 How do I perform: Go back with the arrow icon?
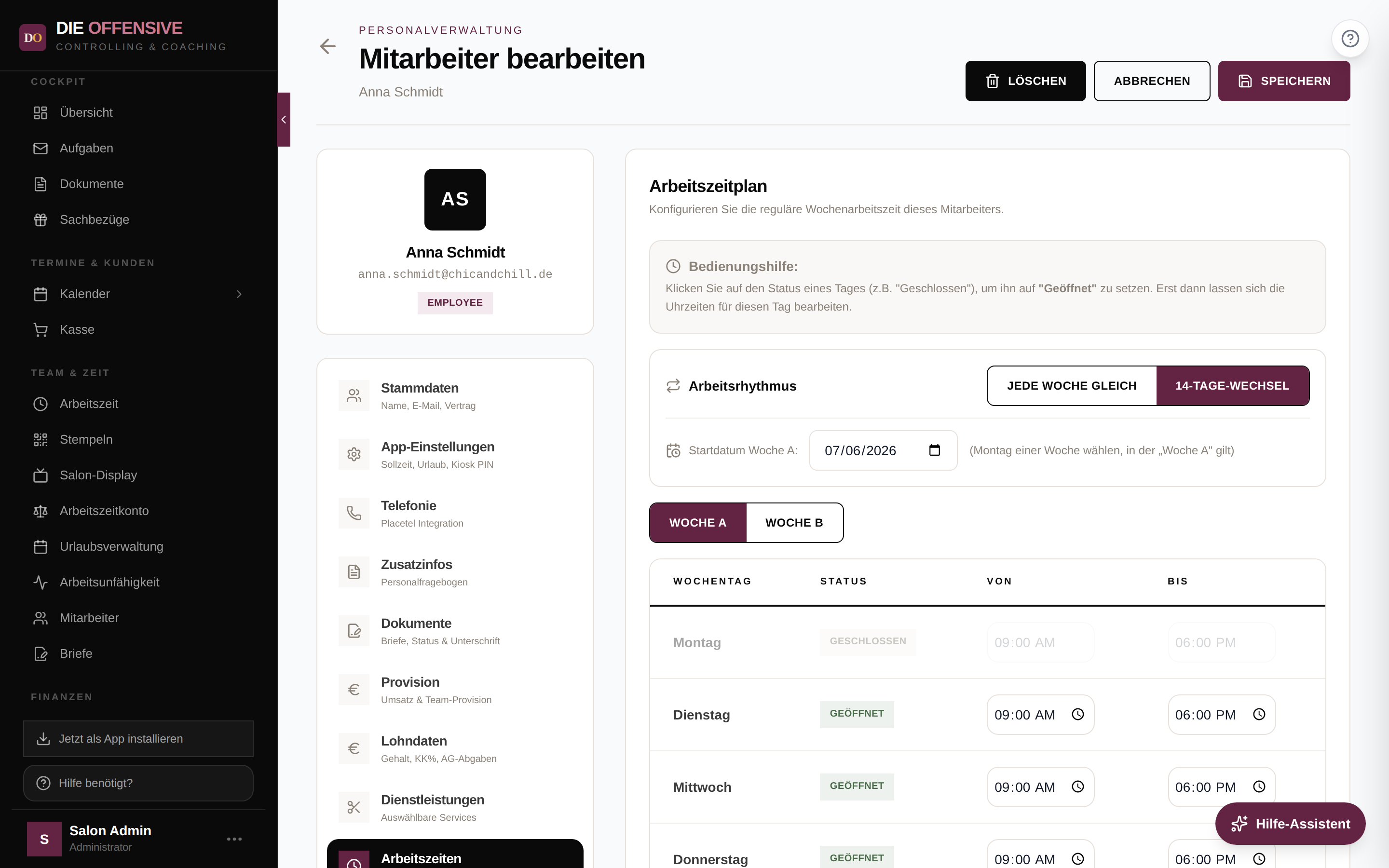click(328, 46)
